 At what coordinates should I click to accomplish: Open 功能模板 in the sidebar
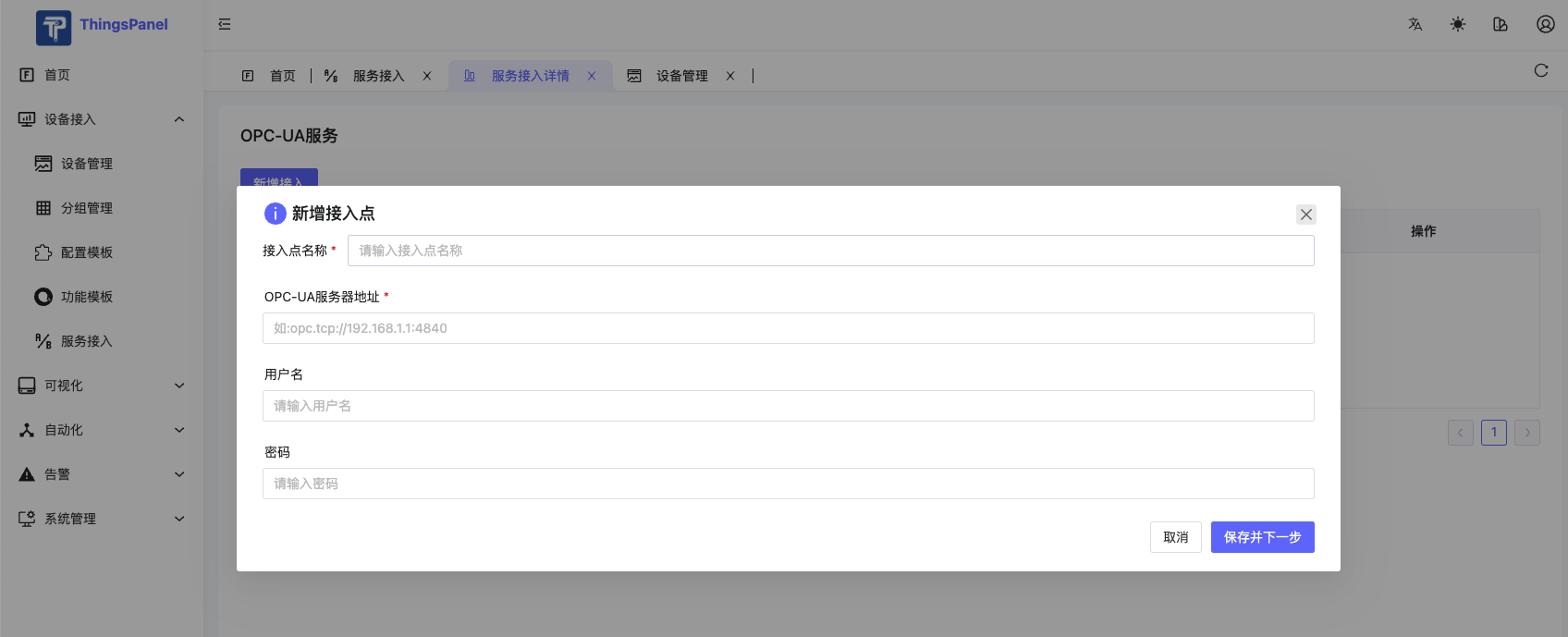point(87,297)
